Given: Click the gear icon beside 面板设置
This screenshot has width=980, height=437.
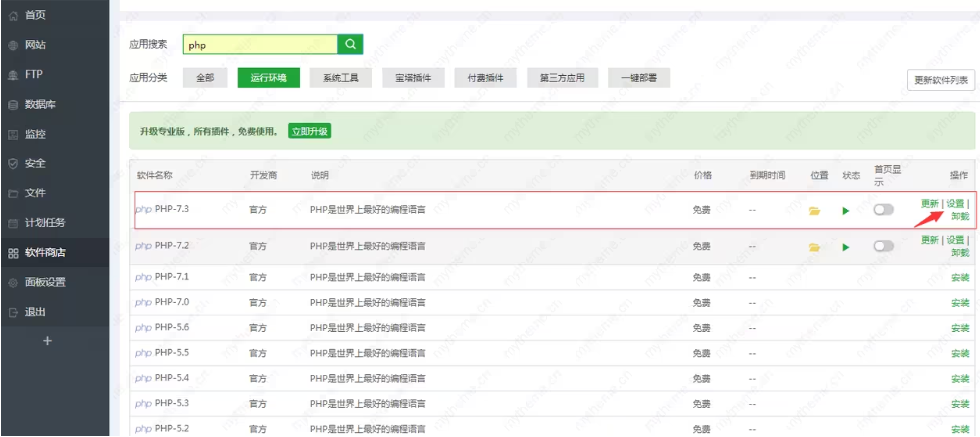Looking at the screenshot, I should [13, 283].
